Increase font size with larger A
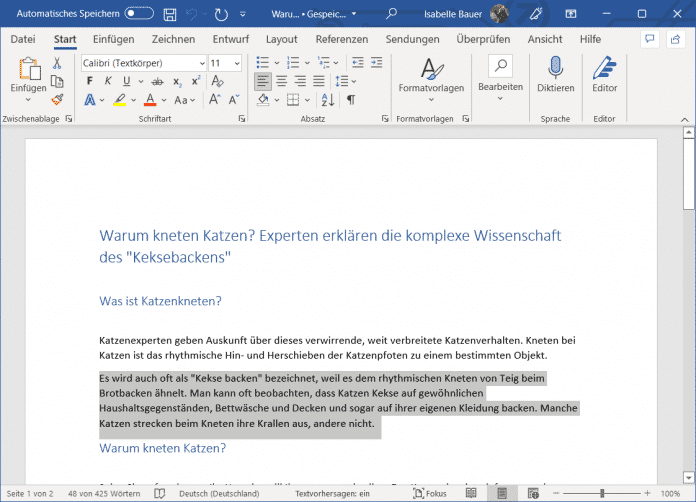Screen dimensions: 696x502 [x=215, y=100]
